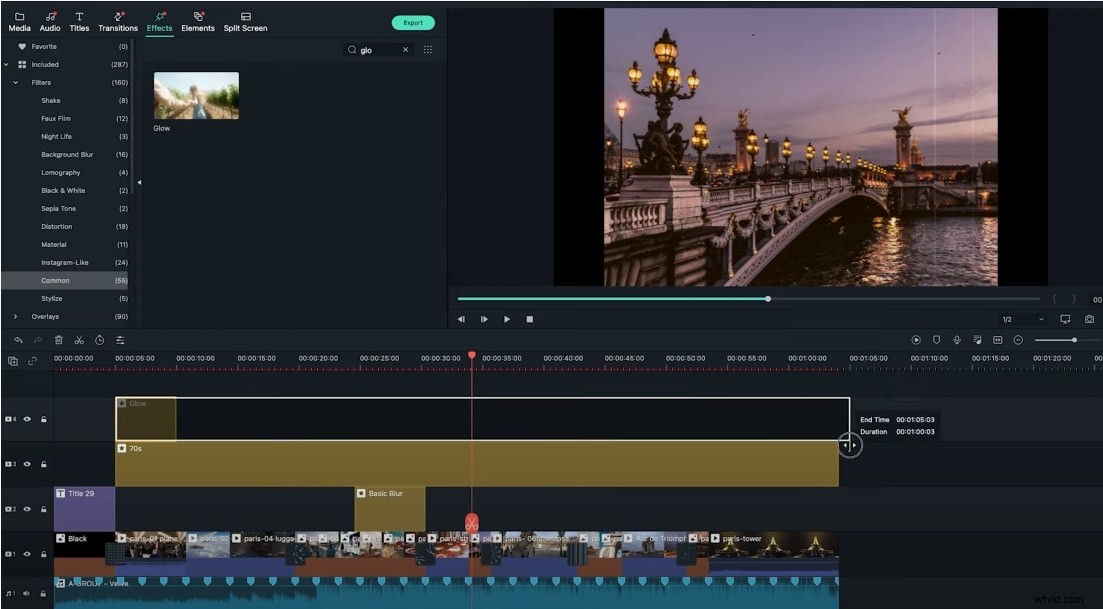Click the snapshot camera icon under the preview
The width and height of the screenshot is (1103, 609).
click(1089, 319)
